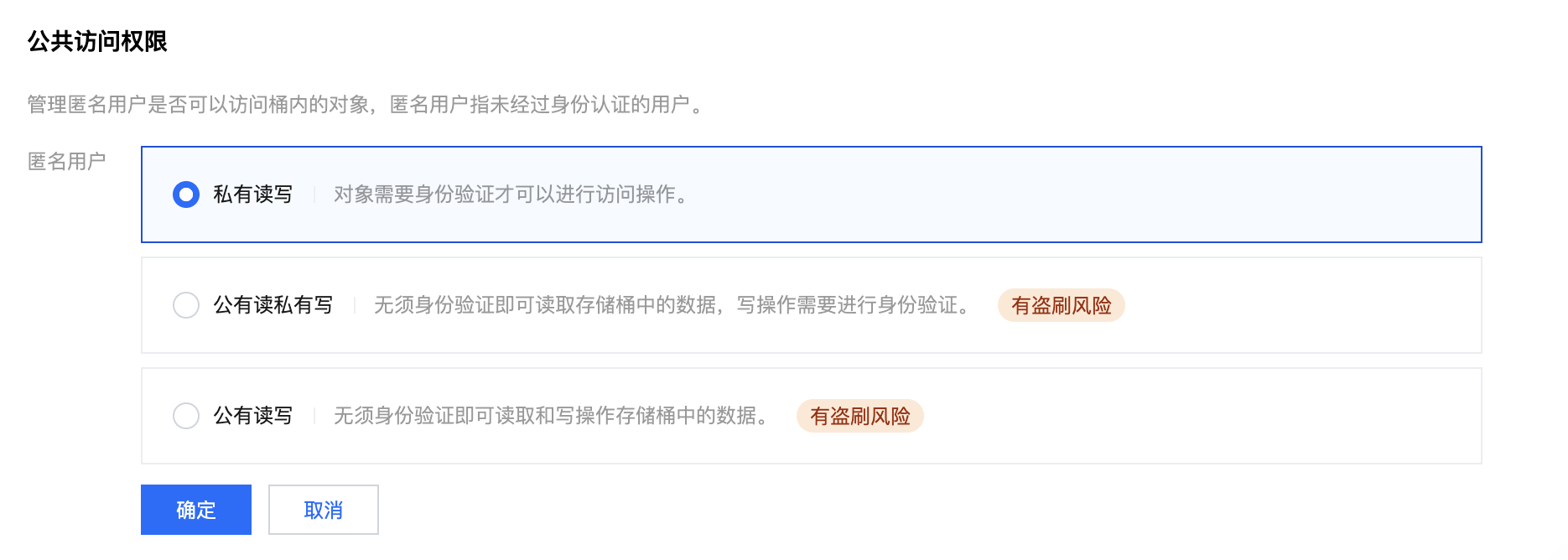Image resolution: width=1568 pixels, height=560 pixels.
Task: Confirm changes with the 确定 button
Action: (x=196, y=510)
